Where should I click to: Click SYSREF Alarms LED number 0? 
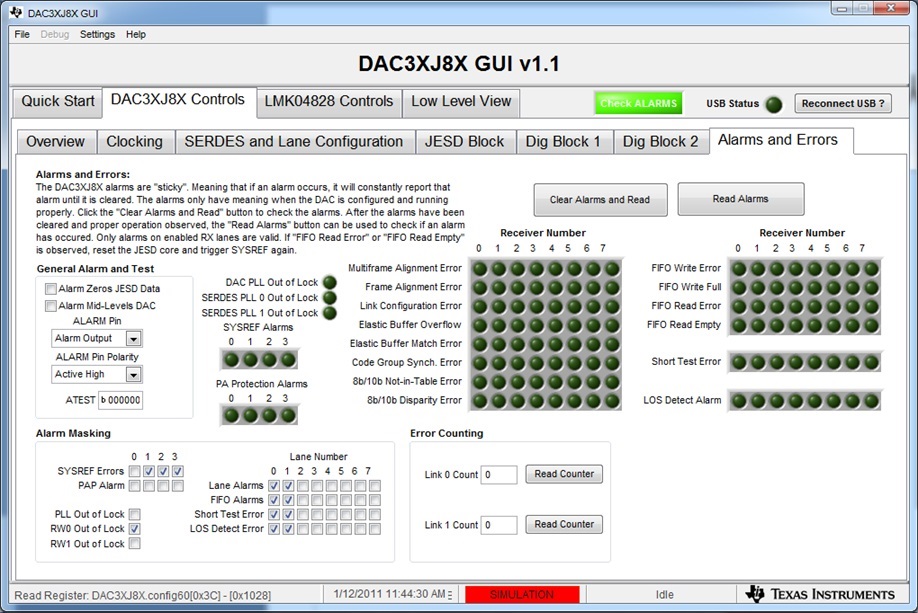tap(232, 359)
